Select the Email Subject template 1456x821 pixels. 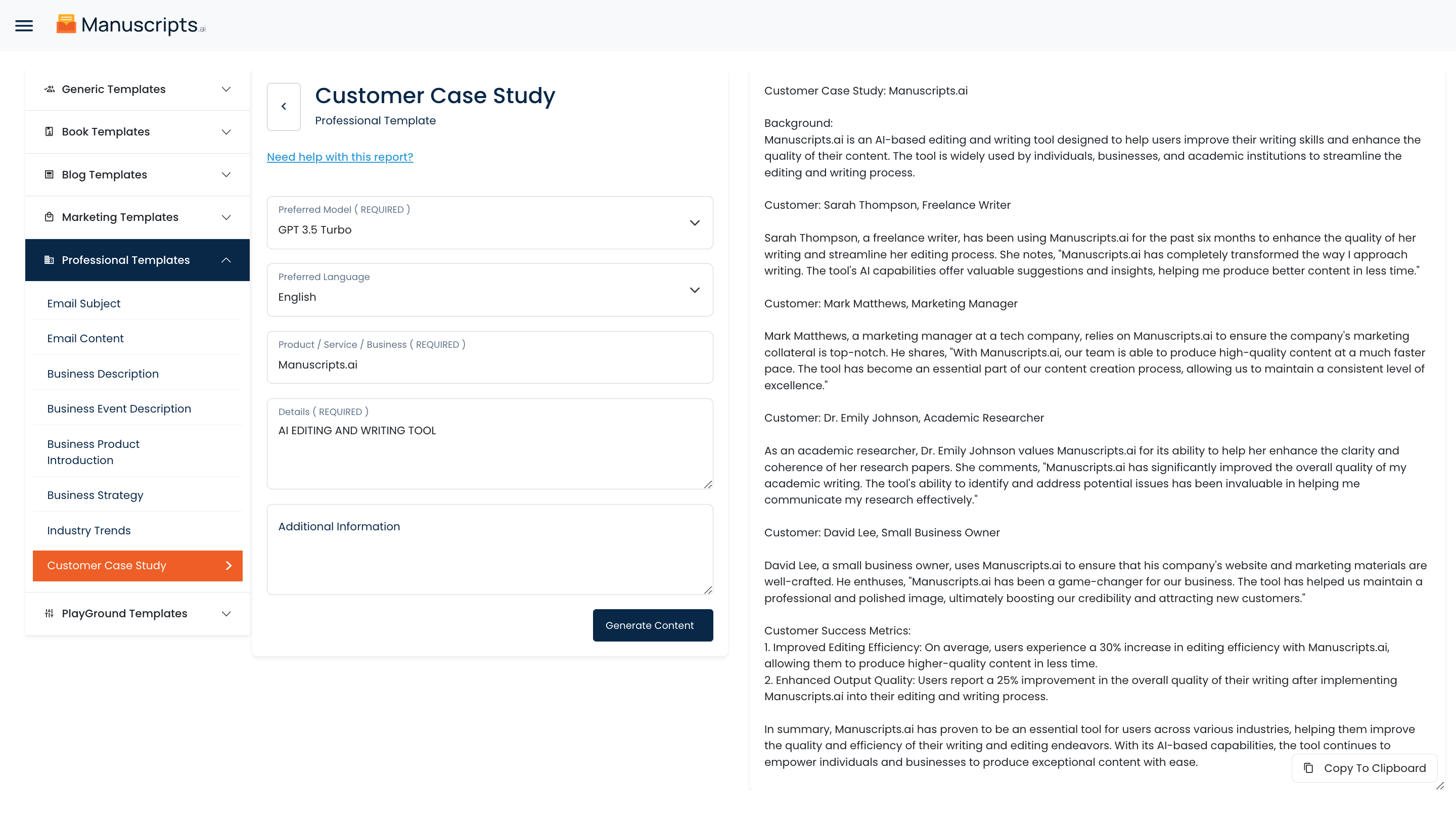pos(83,303)
